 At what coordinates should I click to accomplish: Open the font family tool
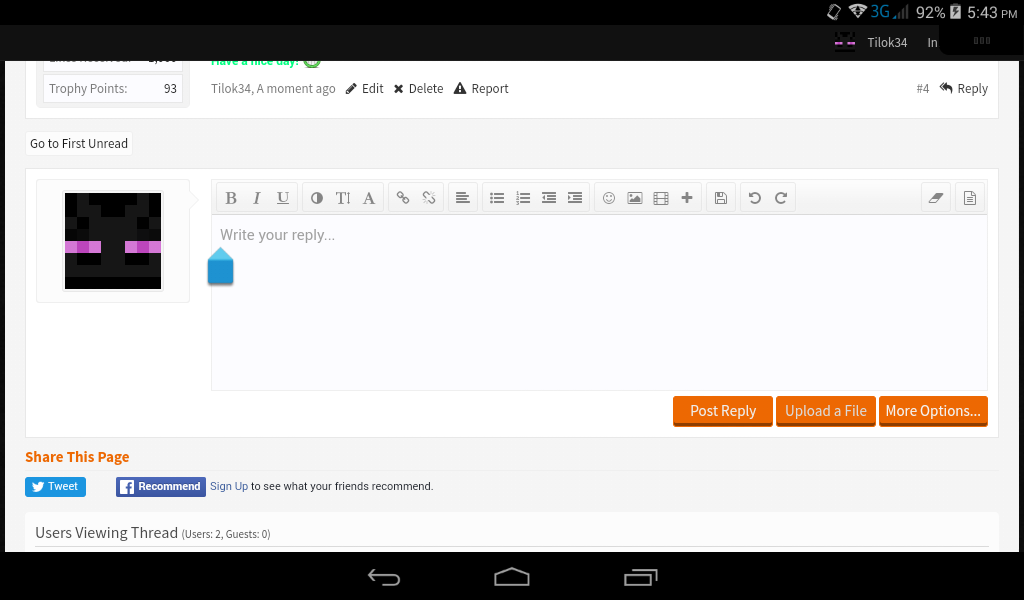[369, 198]
